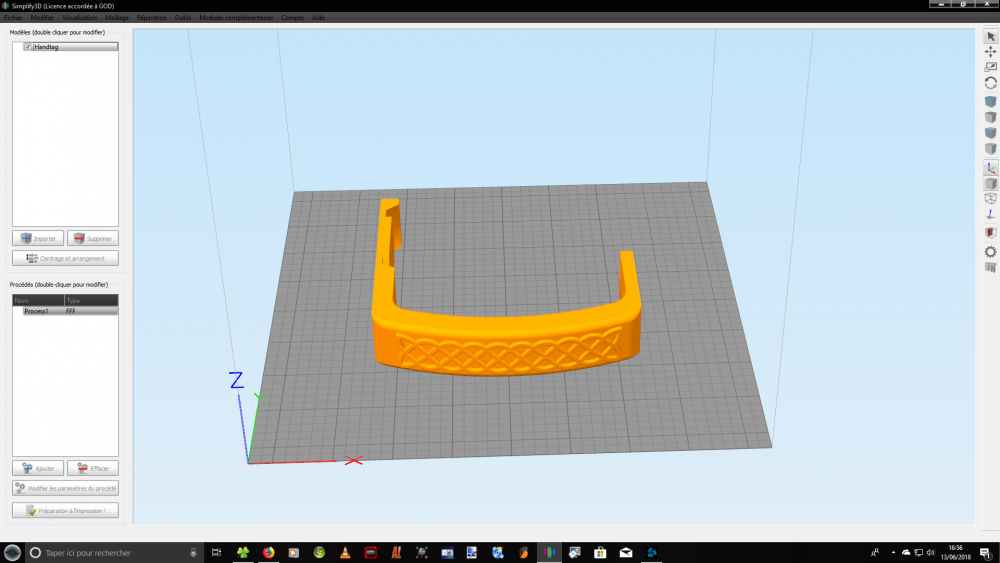Viewport: 1000px width, 563px height.
Task: Click the Simplify3D taskbar icon
Action: coord(549,553)
